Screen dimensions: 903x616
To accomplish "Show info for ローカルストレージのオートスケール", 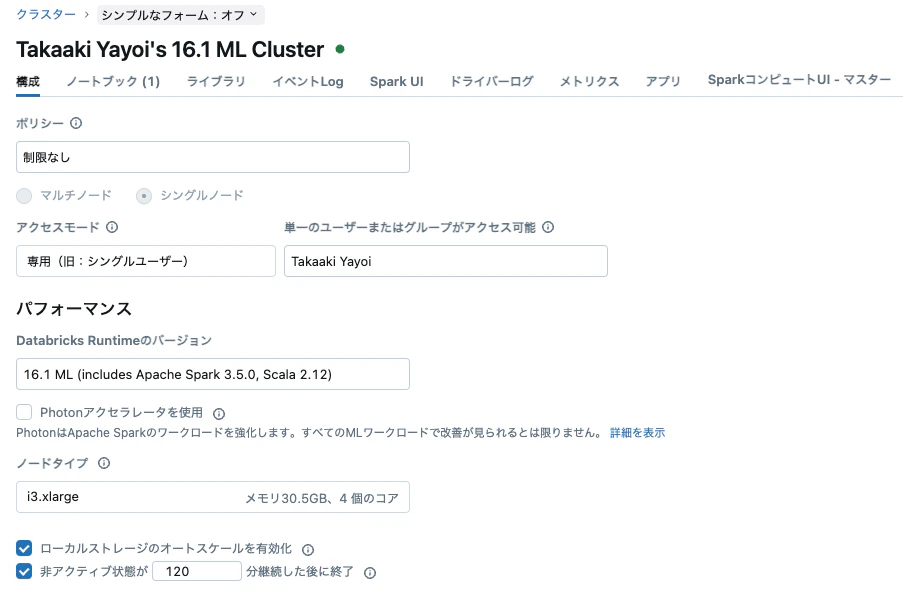I will point(308,550).
